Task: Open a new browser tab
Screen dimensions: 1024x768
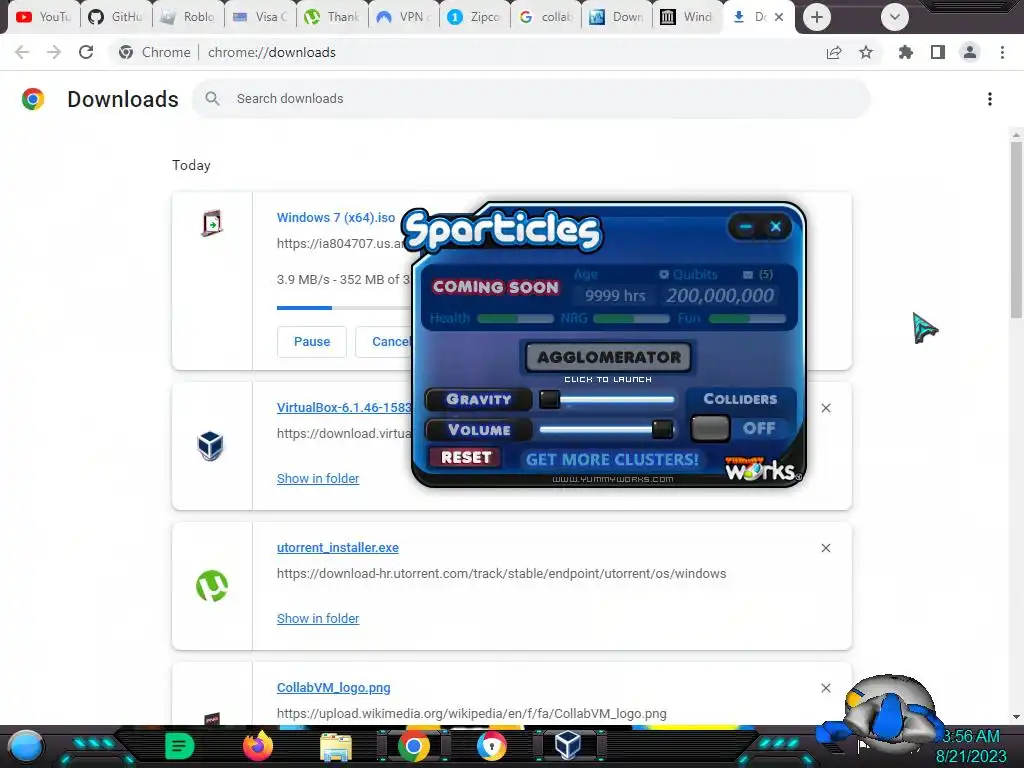Action: point(816,17)
